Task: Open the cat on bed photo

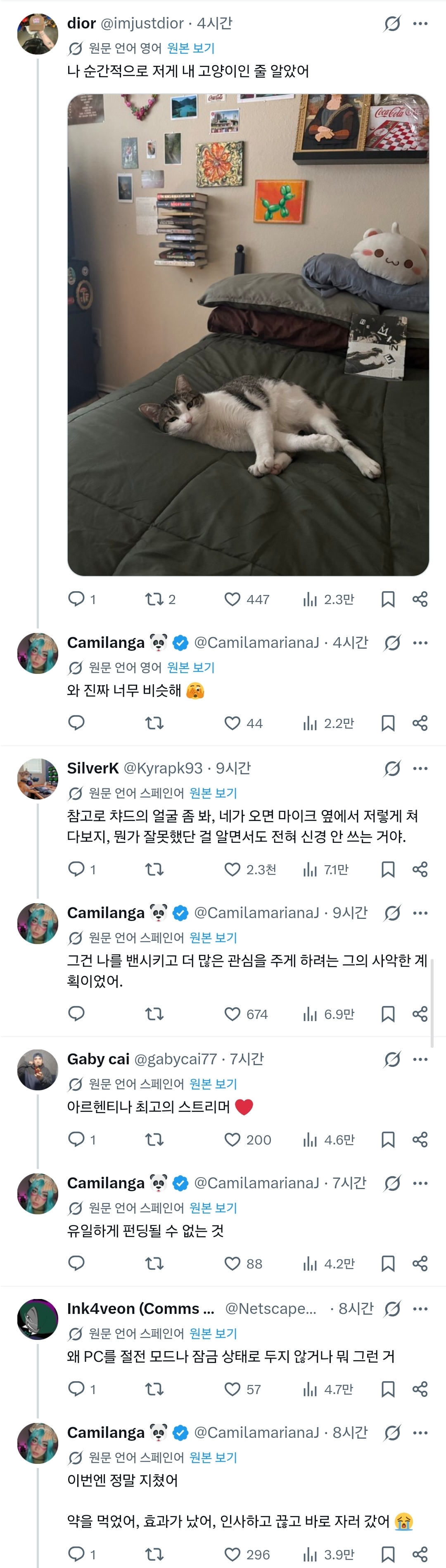Action: click(x=248, y=335)
